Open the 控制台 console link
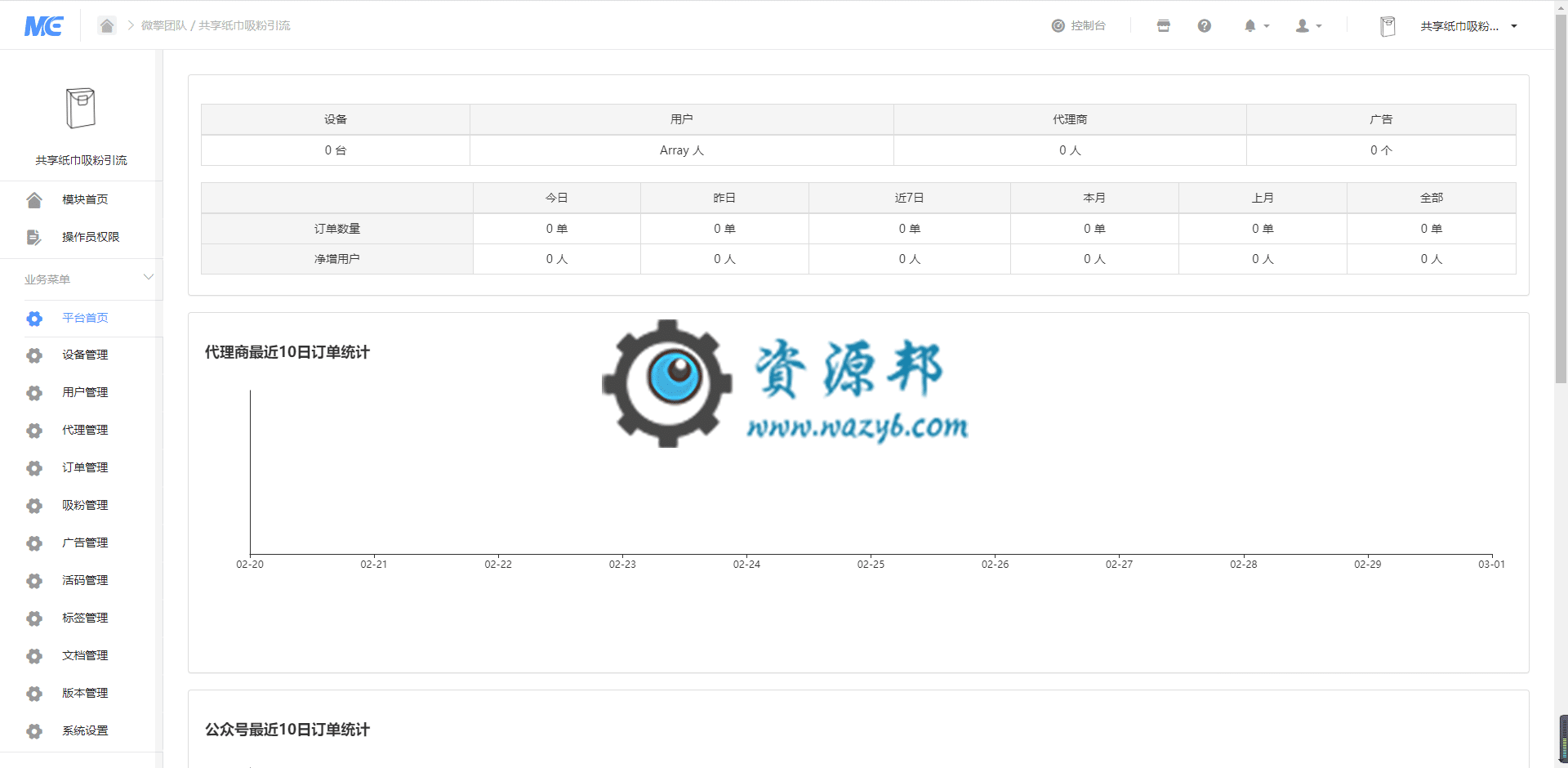The height and width of the screenshot is (768, 1568). 1078,25
